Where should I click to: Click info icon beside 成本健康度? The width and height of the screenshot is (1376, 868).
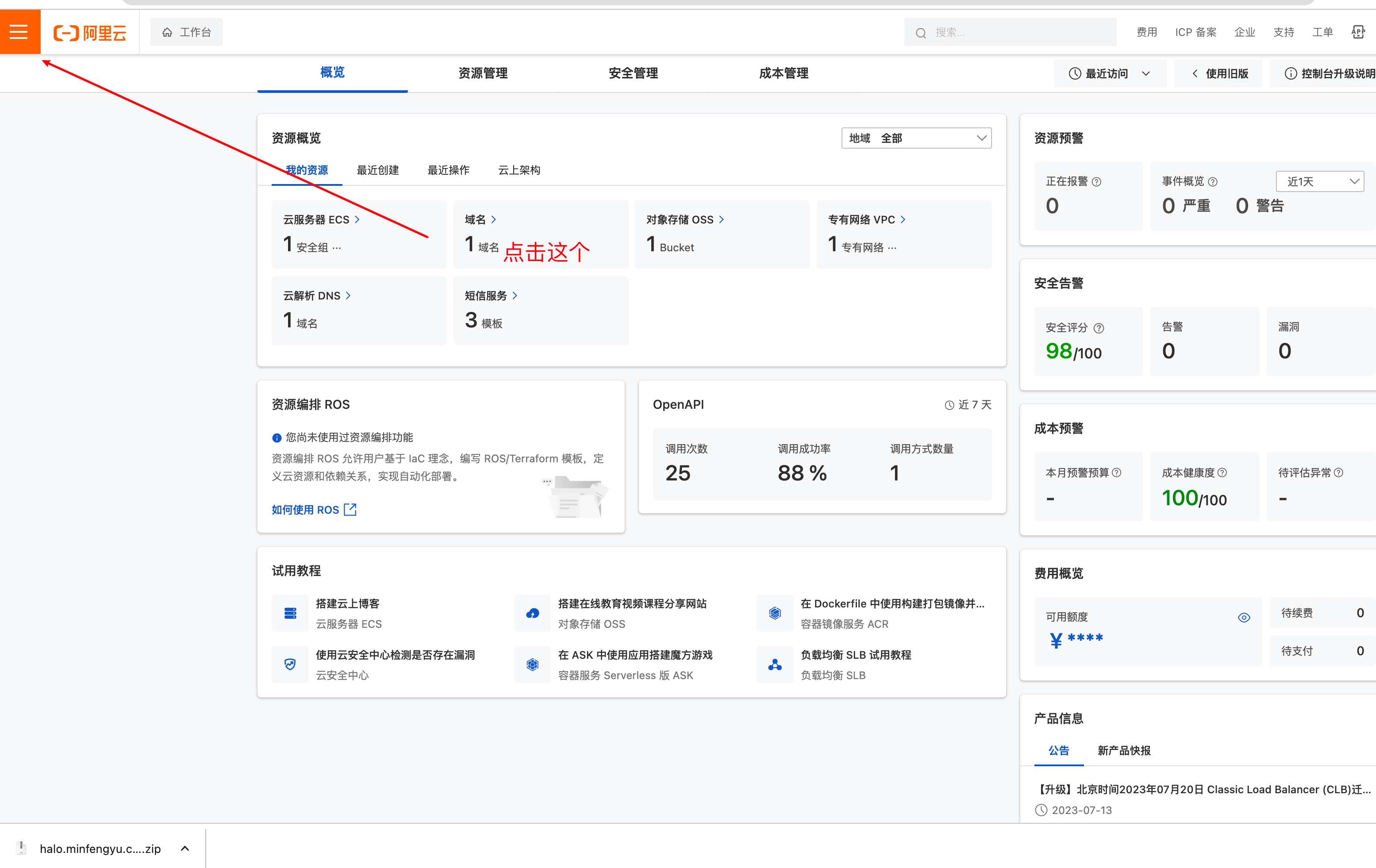[1222, 472]
